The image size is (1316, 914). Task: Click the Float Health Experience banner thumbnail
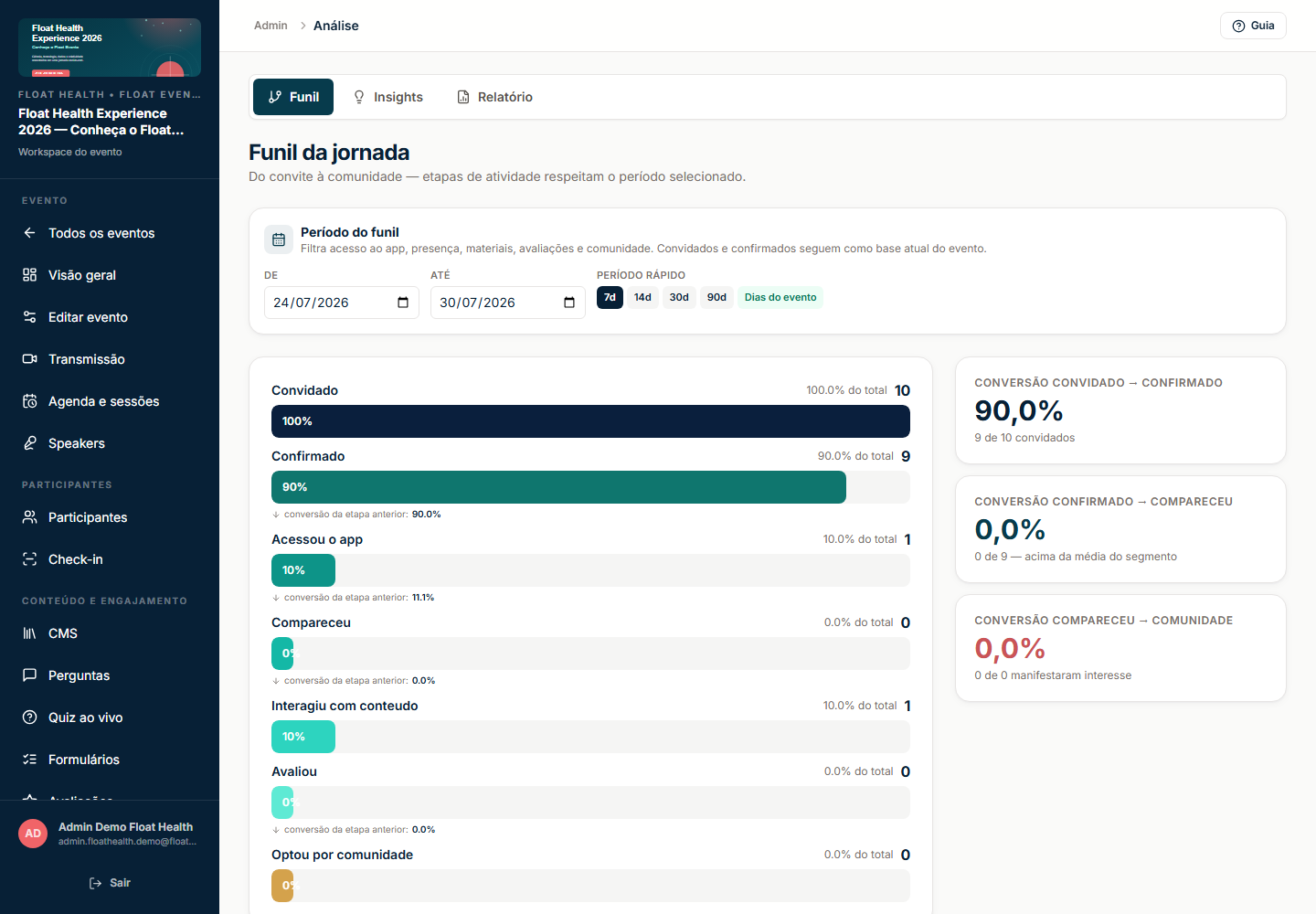coord(110,48)
